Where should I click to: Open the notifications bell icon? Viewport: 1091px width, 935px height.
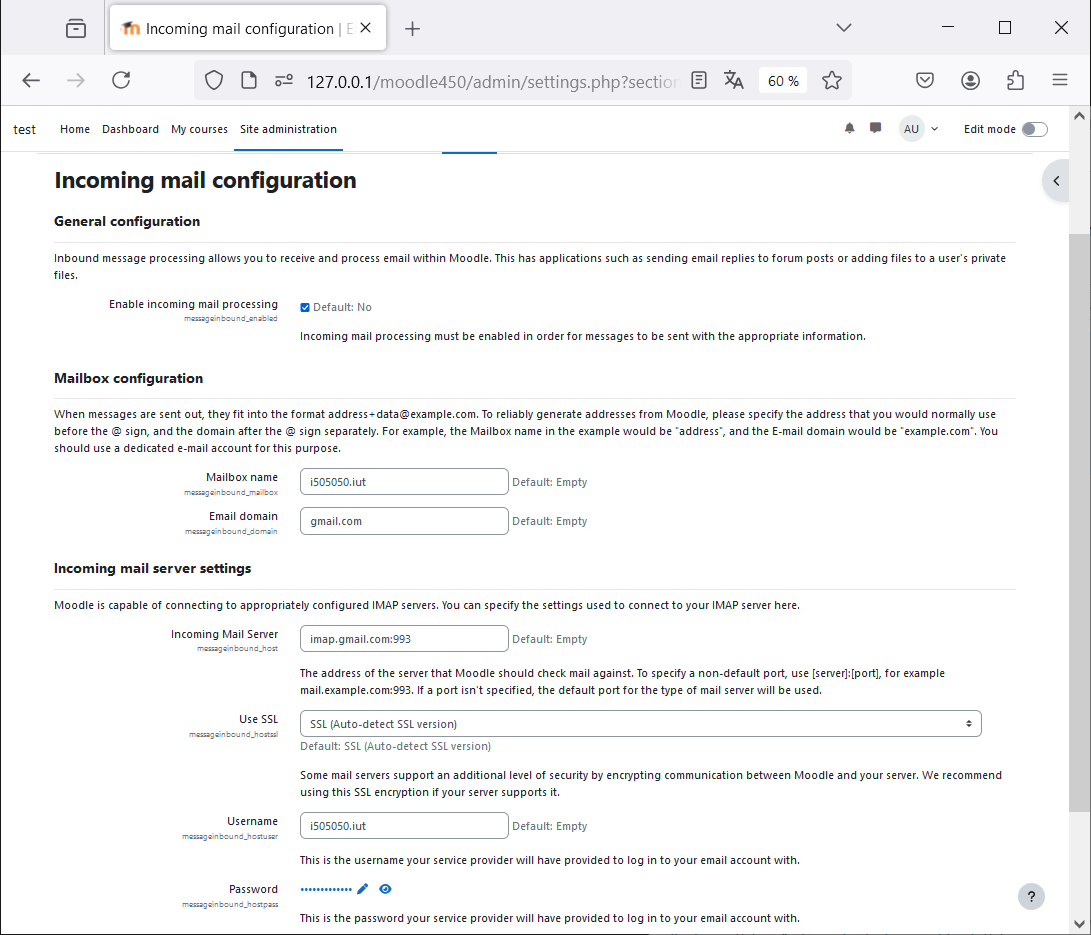850,129
